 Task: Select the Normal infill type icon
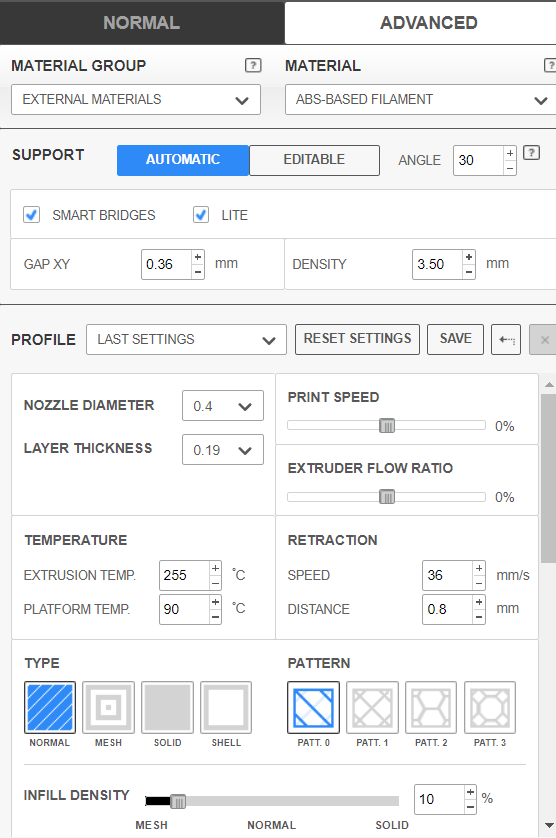(x=50, y=707)
